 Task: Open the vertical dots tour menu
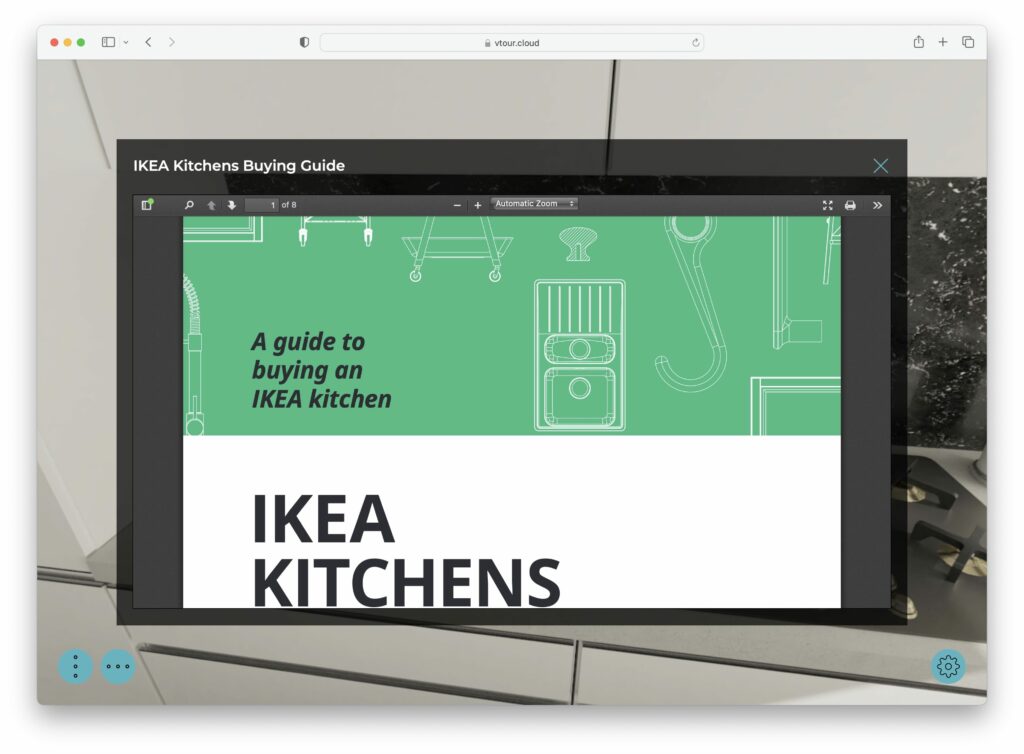[x=76, y=666]
